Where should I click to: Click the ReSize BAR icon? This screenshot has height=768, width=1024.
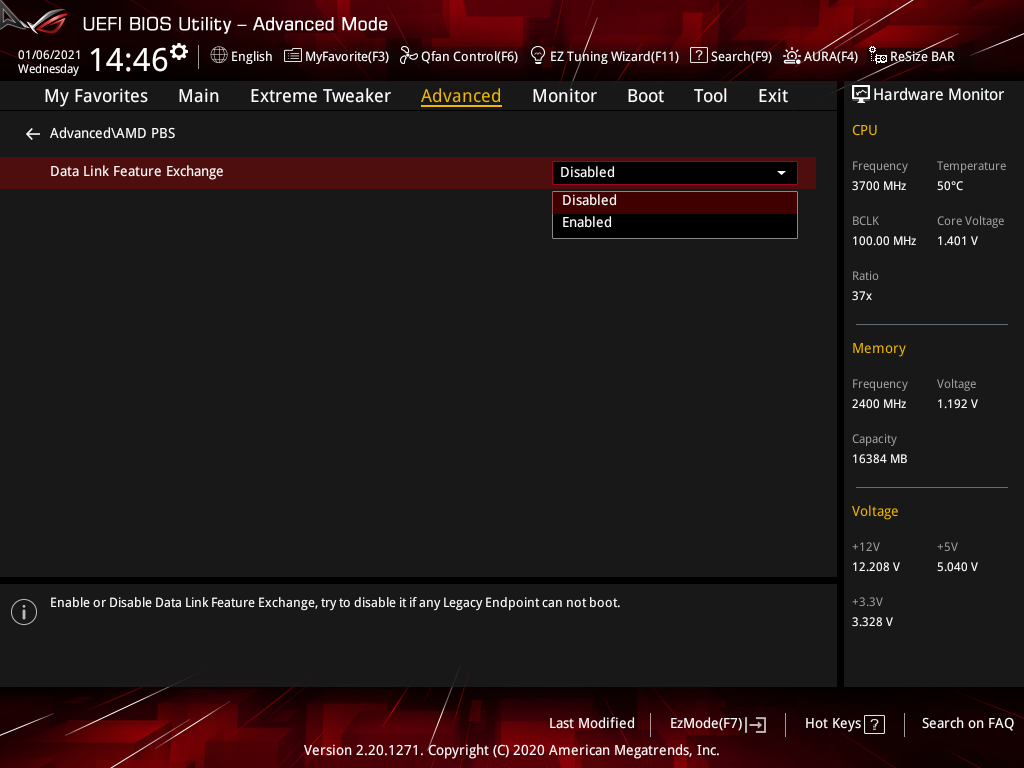coord(878,56)
